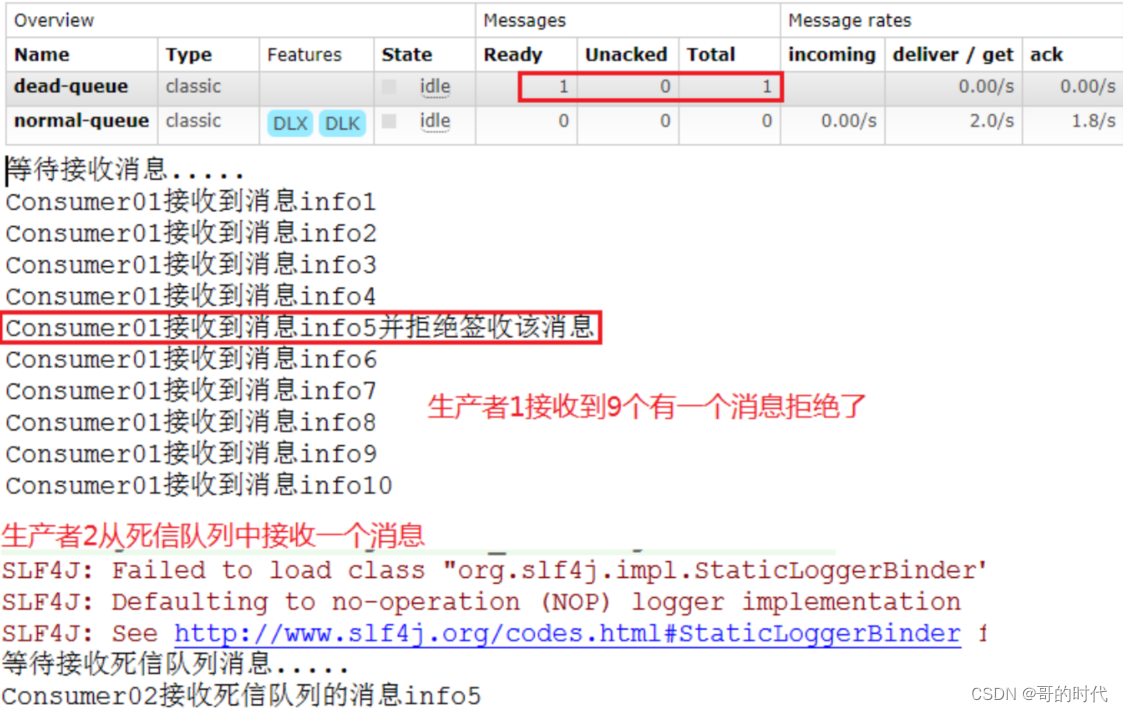Click classic type cell of dead-queue
1123x712 pixels.
[x=193, y=87]
